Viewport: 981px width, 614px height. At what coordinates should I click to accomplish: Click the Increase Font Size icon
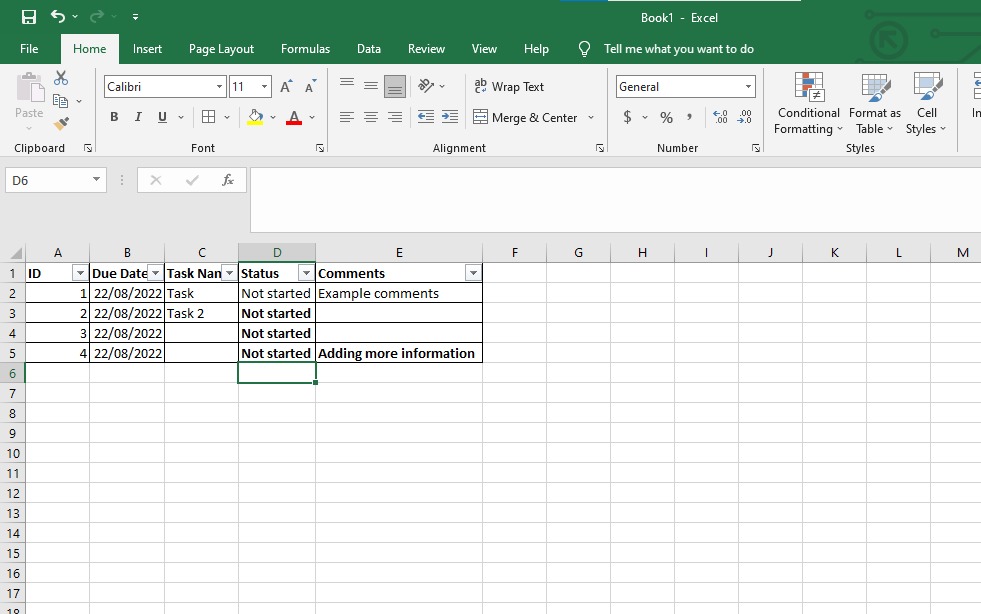(286, 87)
